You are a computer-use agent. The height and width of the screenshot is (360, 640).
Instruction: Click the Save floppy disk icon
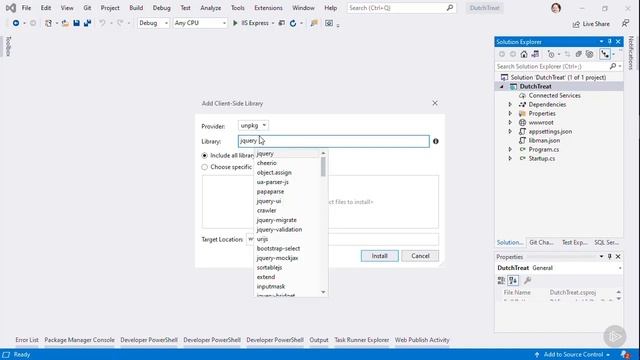[x=76, y=23]
